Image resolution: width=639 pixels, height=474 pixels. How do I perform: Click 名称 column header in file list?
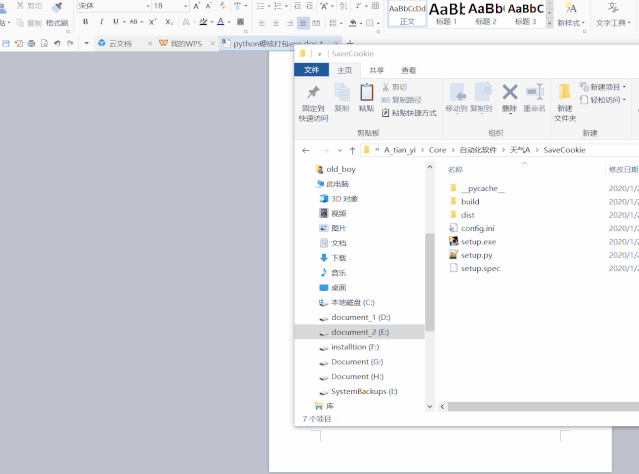tap(455, 170)
